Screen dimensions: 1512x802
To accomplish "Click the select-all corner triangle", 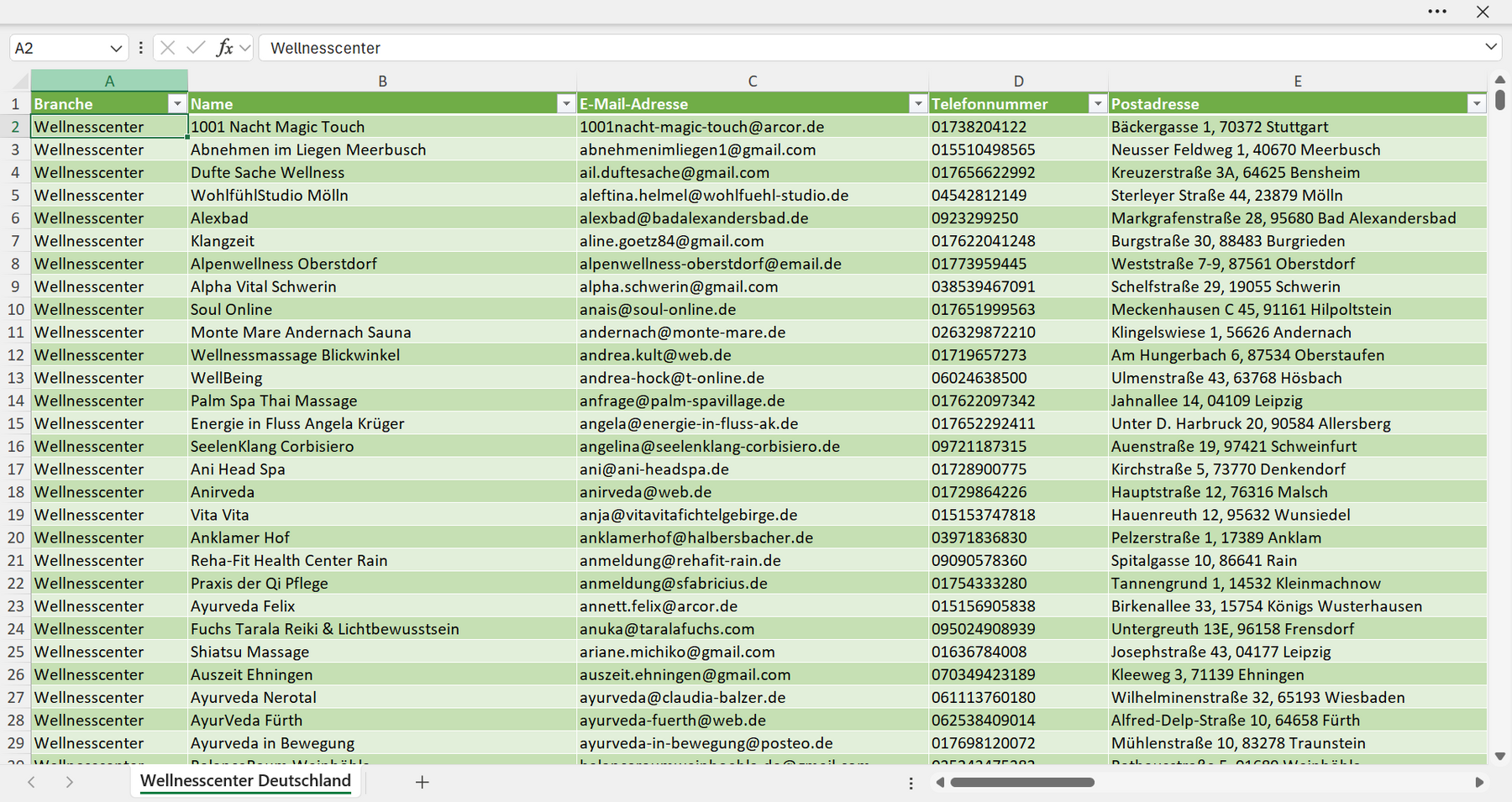I will tap(18, 81).
